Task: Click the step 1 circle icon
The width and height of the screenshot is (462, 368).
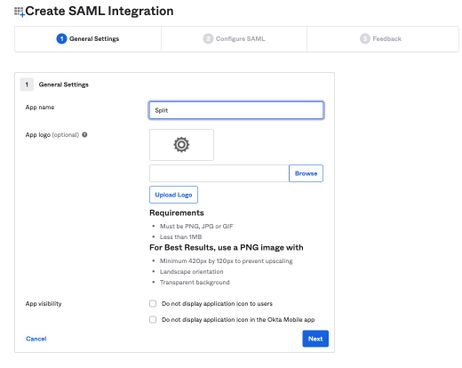Action: [x=61, y=39]
